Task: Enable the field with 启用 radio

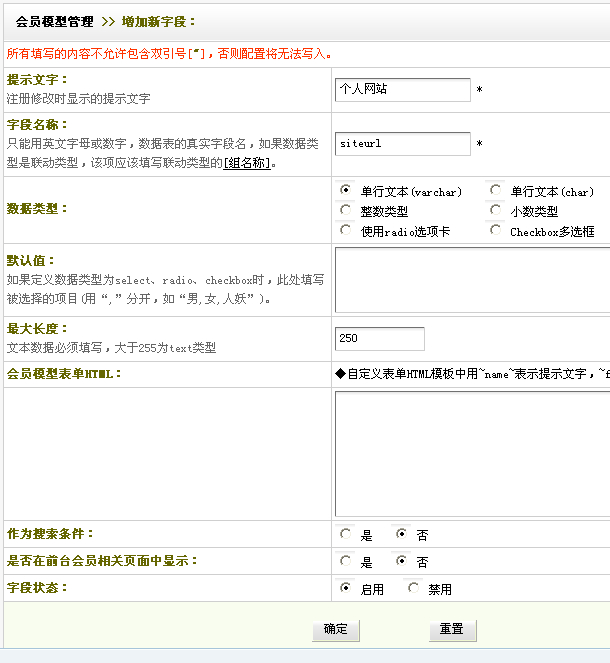Action: tap(346, 588)
